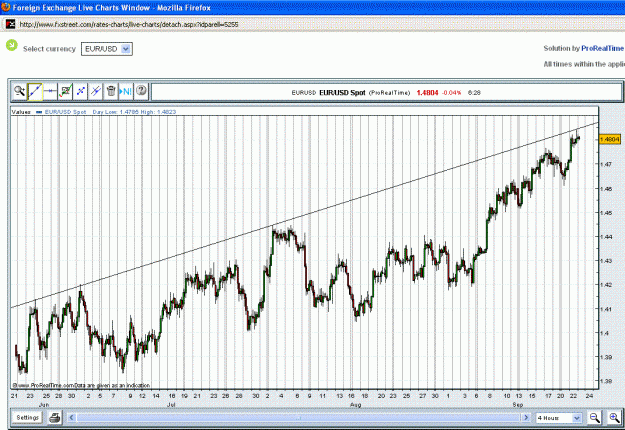
Task: Click the red 1.4804 quote value
Action: 427,92
